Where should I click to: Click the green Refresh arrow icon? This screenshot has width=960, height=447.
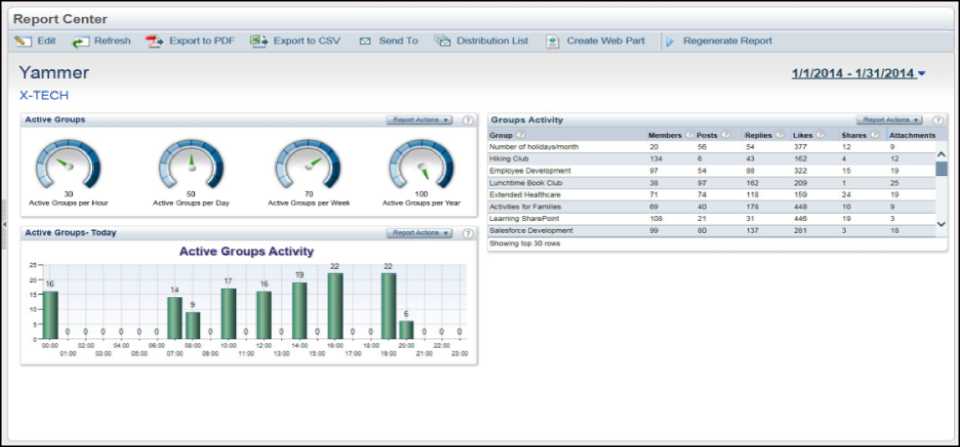[80, 41]
